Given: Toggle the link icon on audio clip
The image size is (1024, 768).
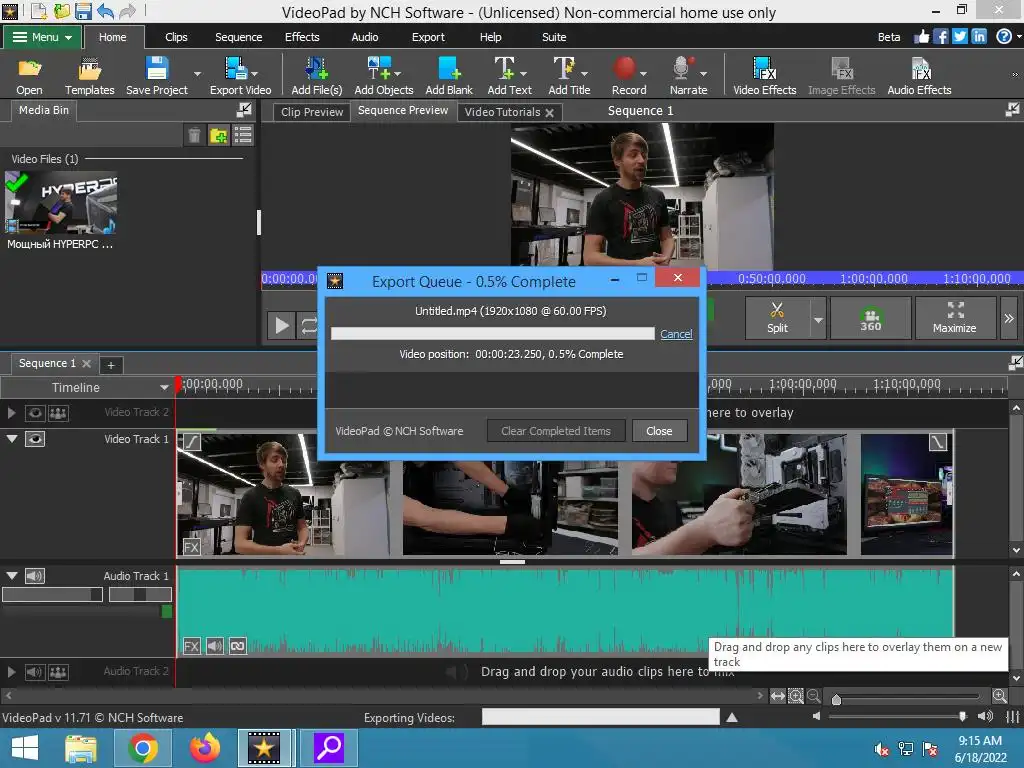Looking at the screenshot, I should (238, 647).
